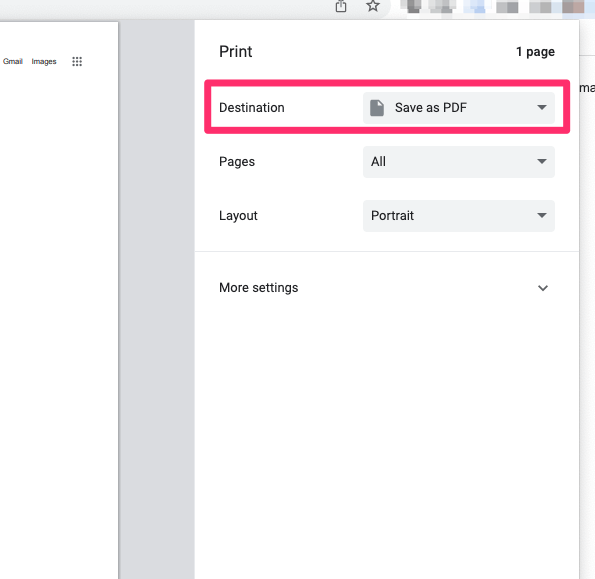Click the More settings label
The width and height of the screenshot is (595, 579).
pos(258,288)
